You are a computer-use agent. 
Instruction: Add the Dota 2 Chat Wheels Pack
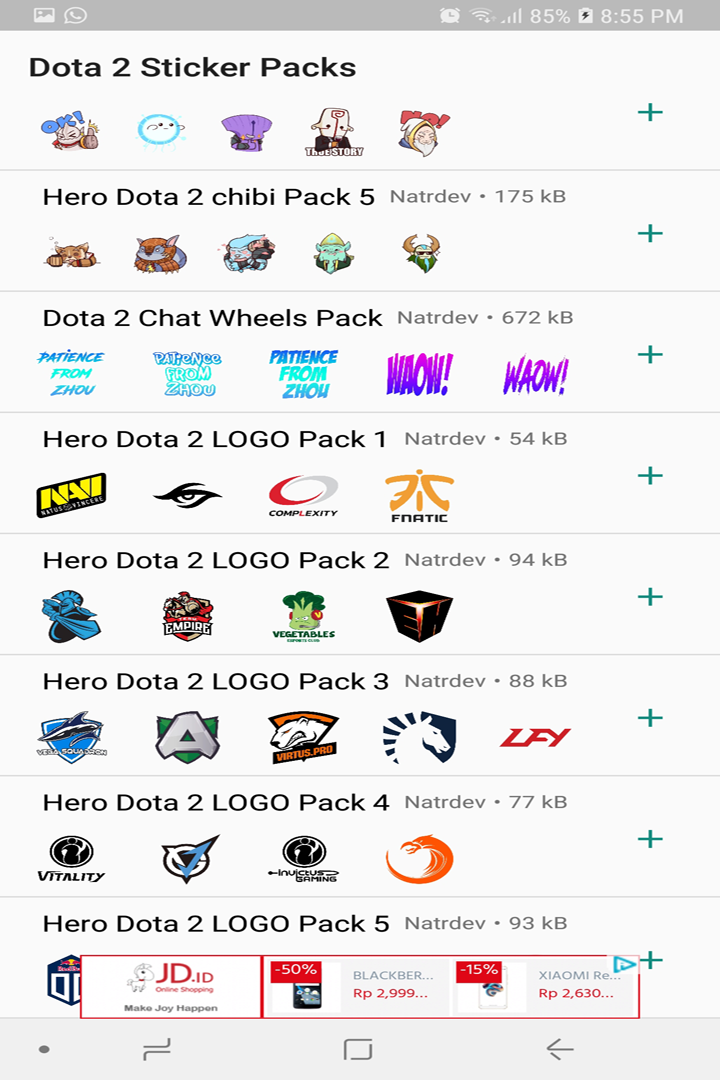coord(650,354)
